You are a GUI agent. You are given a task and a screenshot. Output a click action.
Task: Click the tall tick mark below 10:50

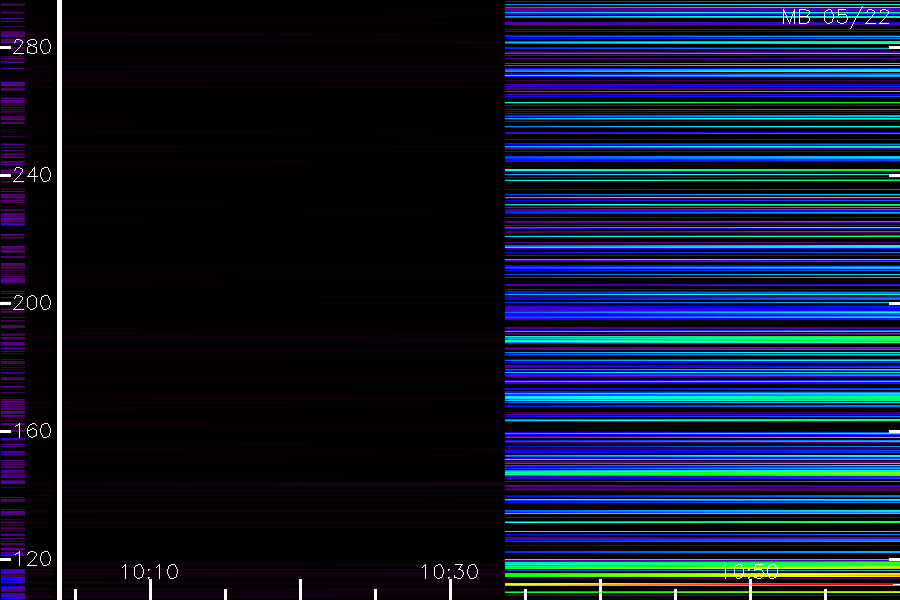(750, 590)
